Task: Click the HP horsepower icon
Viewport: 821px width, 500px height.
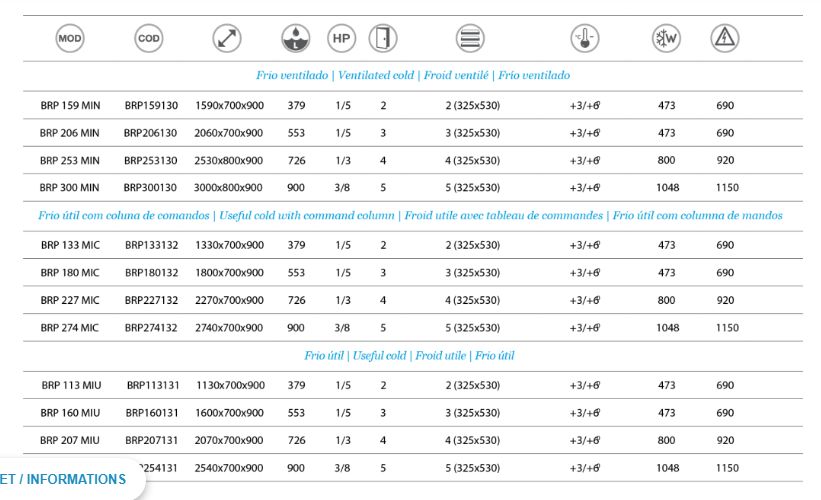Action: 342,39
